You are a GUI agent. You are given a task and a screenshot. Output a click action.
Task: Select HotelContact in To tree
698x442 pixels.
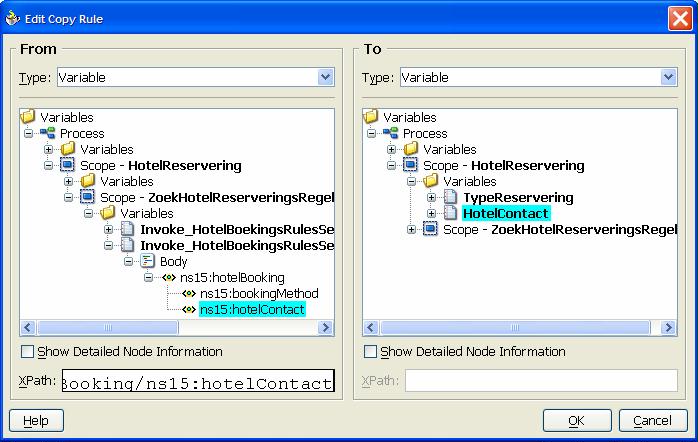point(506,213)
